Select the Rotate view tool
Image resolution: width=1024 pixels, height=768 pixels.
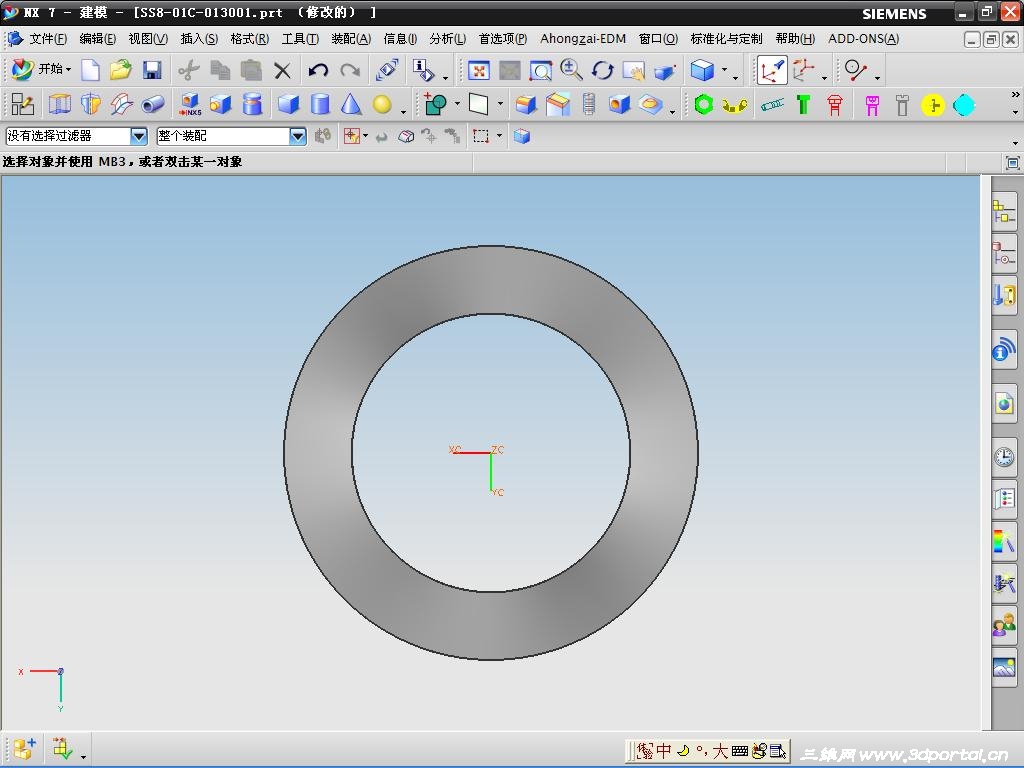pyautogui.click(x=602, y=70)
